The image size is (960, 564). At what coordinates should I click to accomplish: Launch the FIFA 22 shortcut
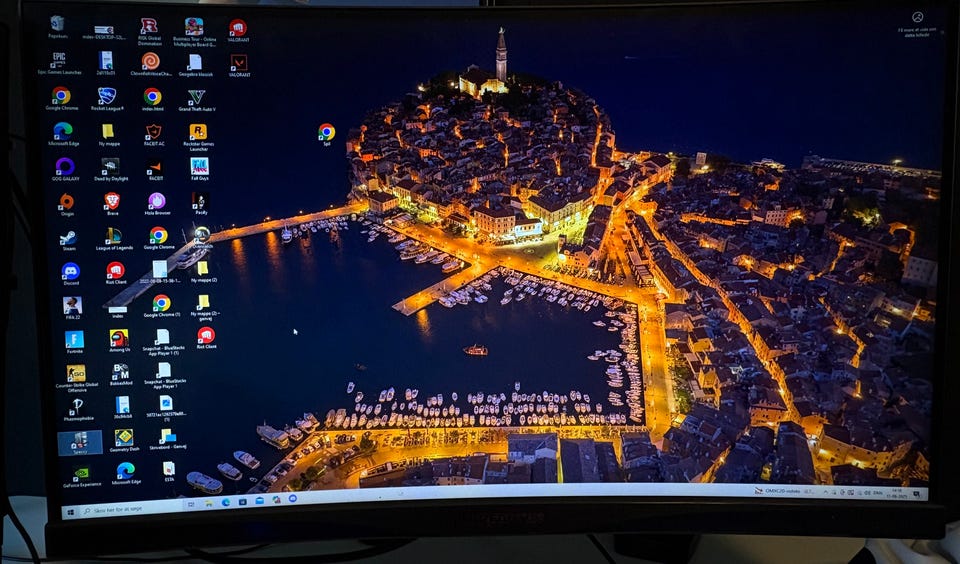point(72,308)
